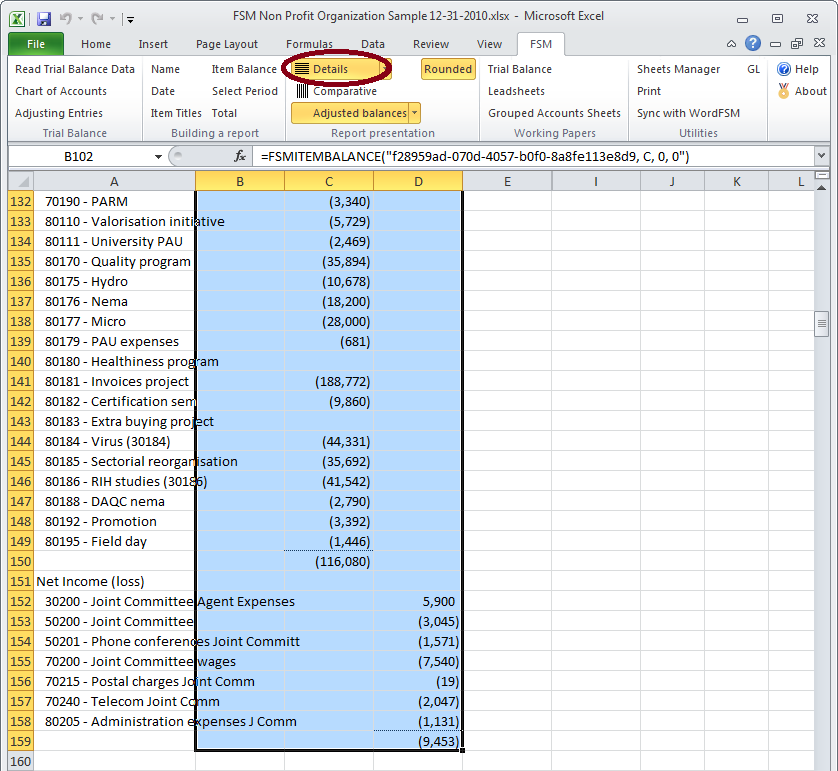Click the split box above the scrollbar
The width and height of the screenshot is (838, 771).
[821, 175]
